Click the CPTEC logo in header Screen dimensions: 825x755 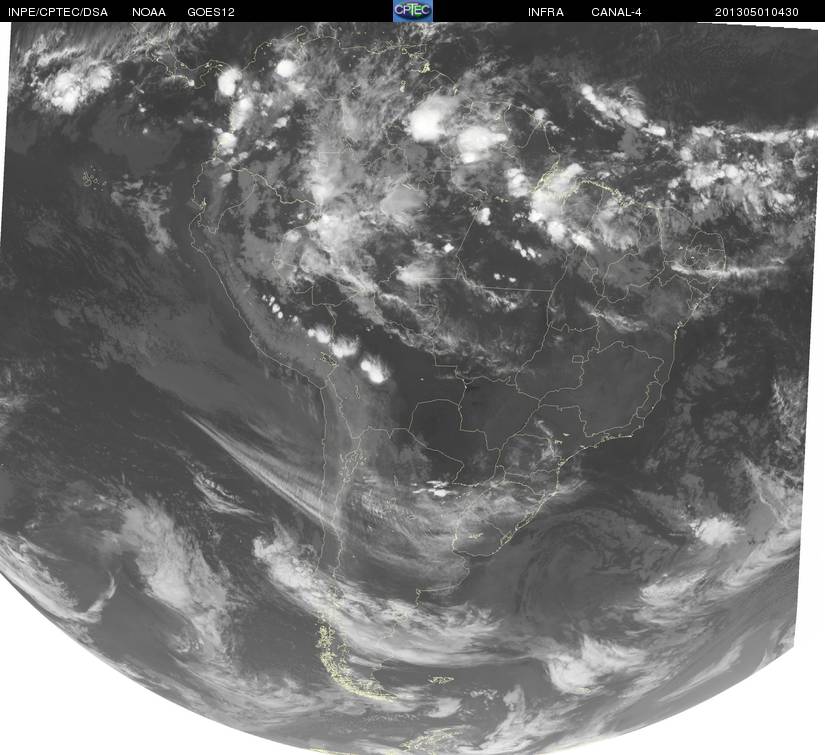(x=413, y=11)
